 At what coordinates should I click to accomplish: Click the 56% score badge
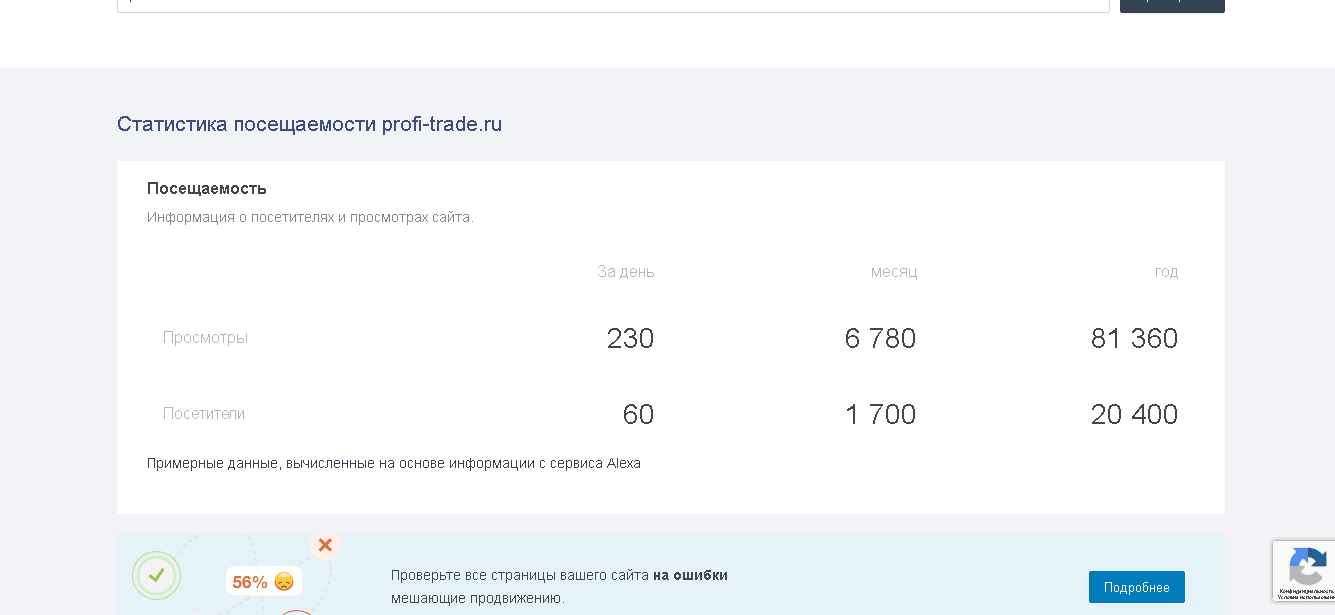251,582
